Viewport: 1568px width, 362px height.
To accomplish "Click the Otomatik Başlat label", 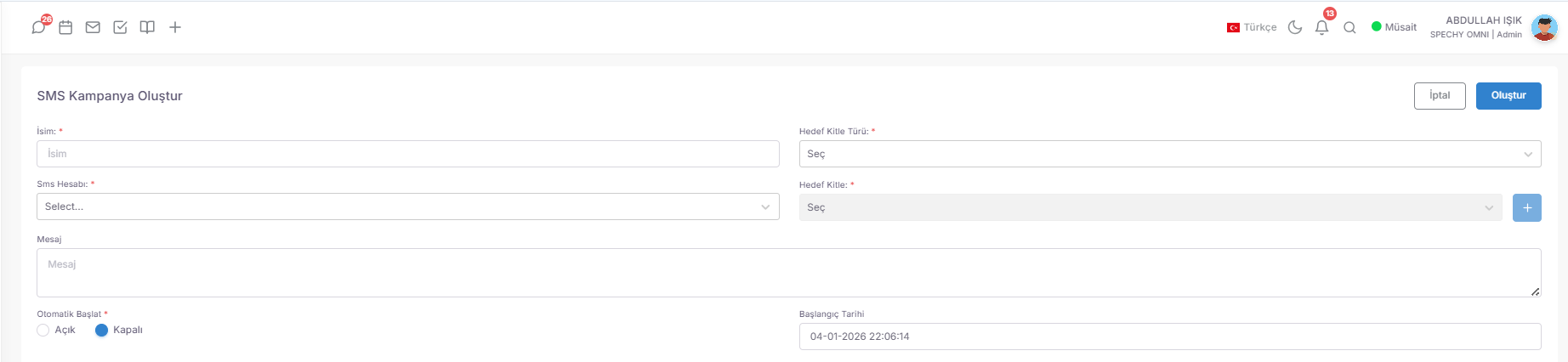I will [x=69, y=314].
